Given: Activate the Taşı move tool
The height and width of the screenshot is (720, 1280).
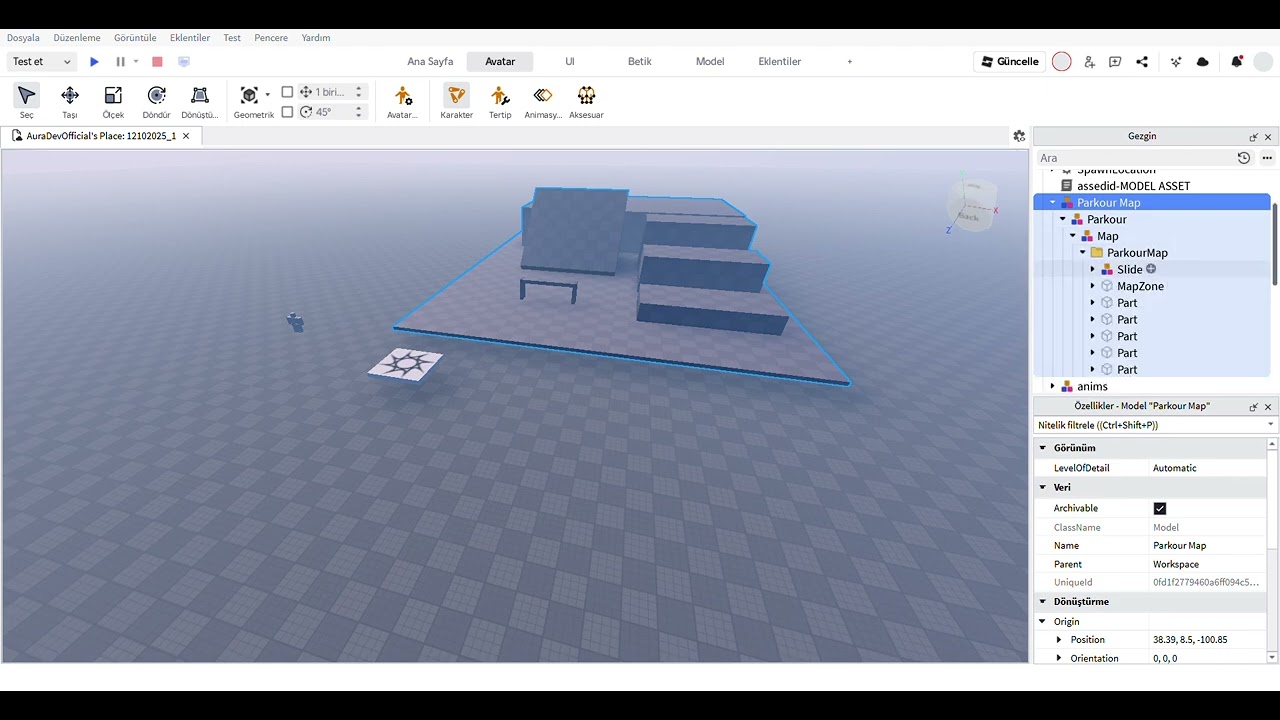Looking at the screenshot, I should pos(70,102).
